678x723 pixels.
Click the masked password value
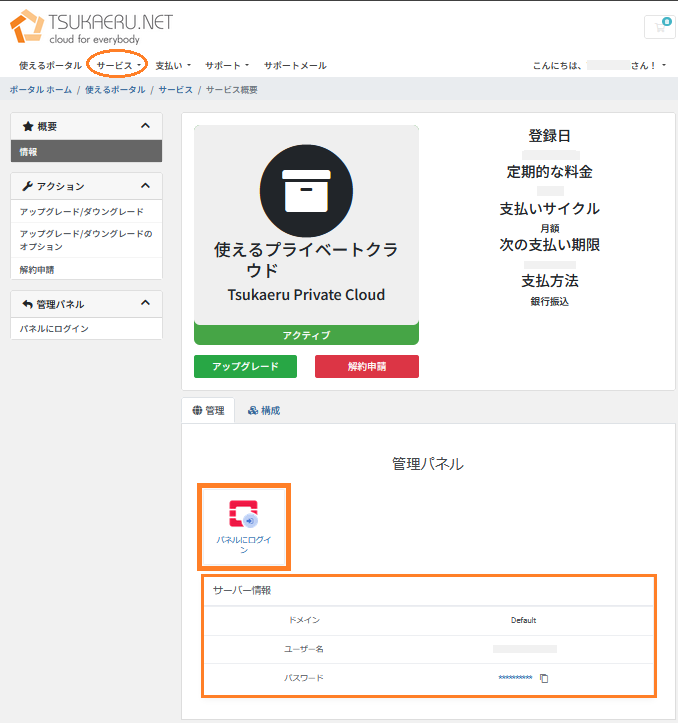point(515,678)
